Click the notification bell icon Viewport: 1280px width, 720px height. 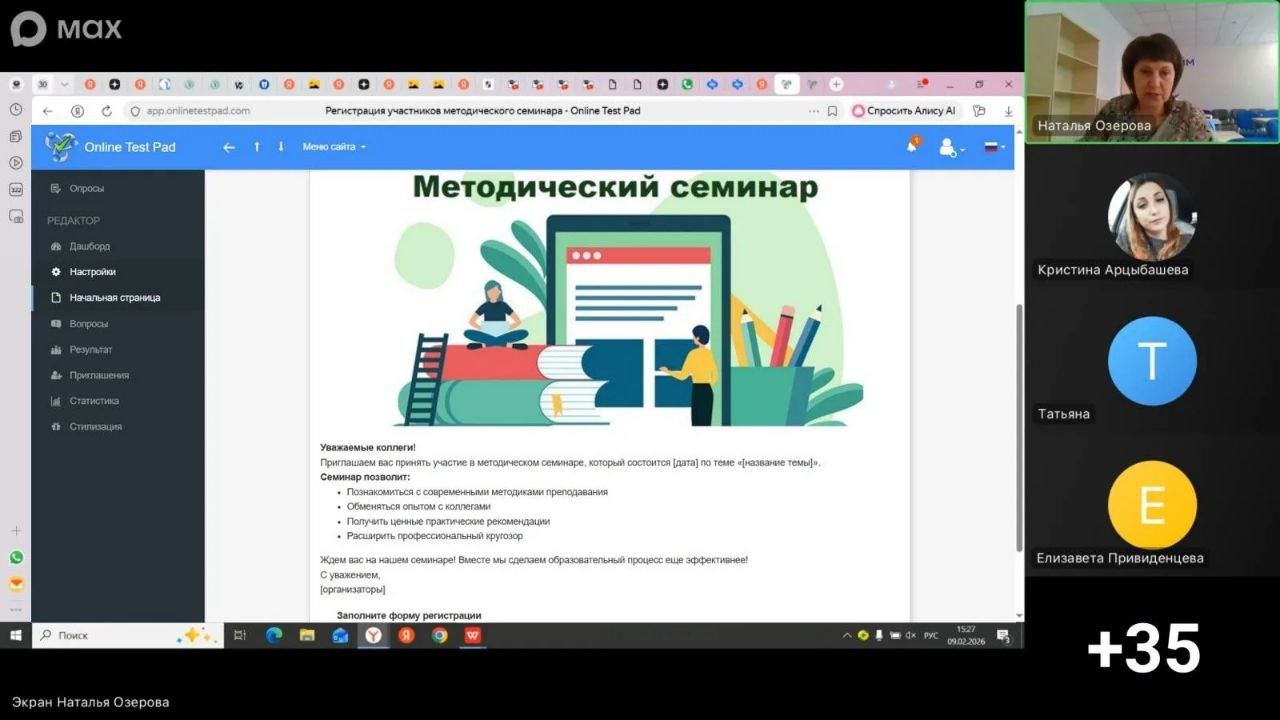pos(912,146)
